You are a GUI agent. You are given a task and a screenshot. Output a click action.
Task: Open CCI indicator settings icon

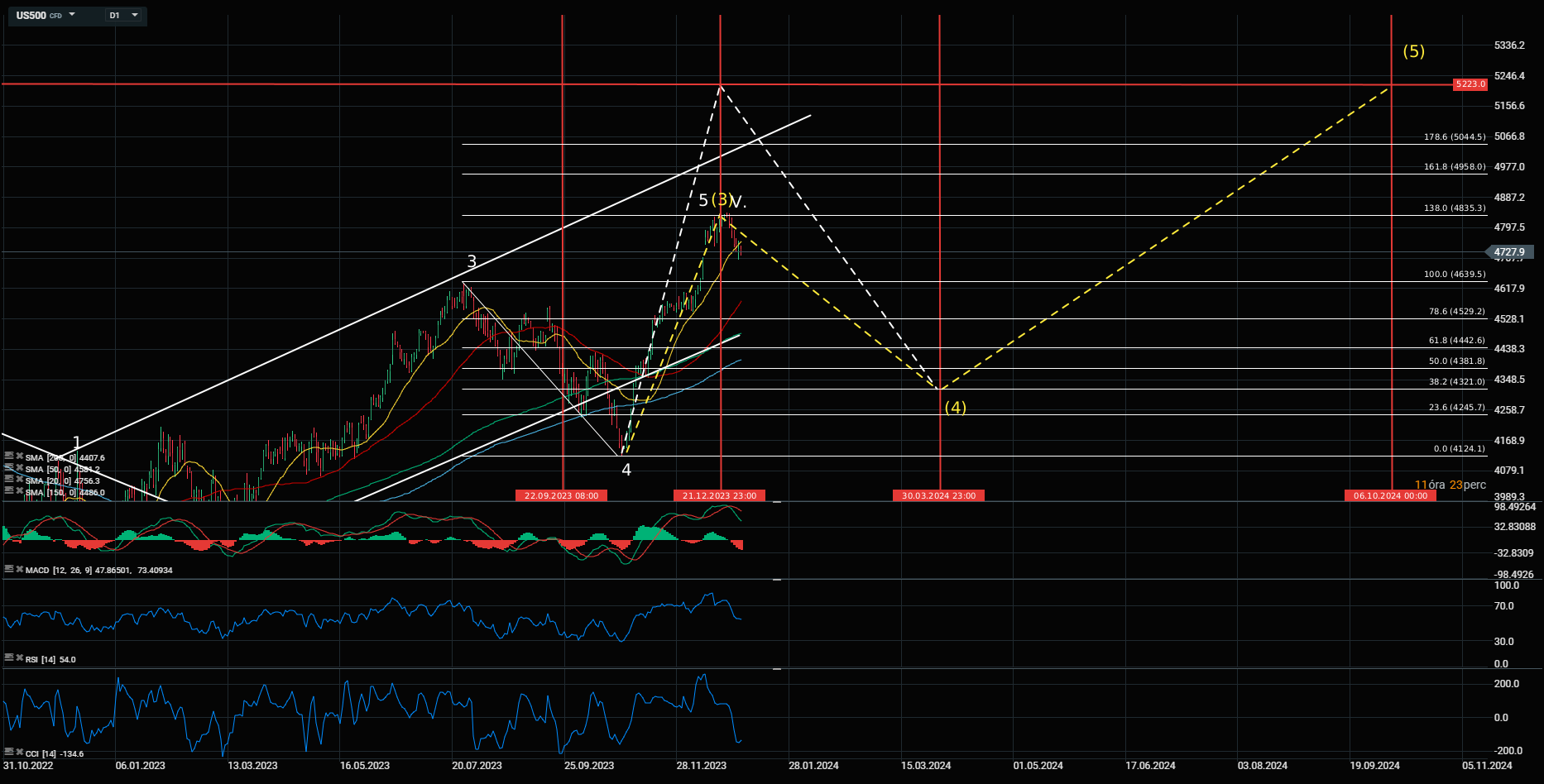[8, 753]
